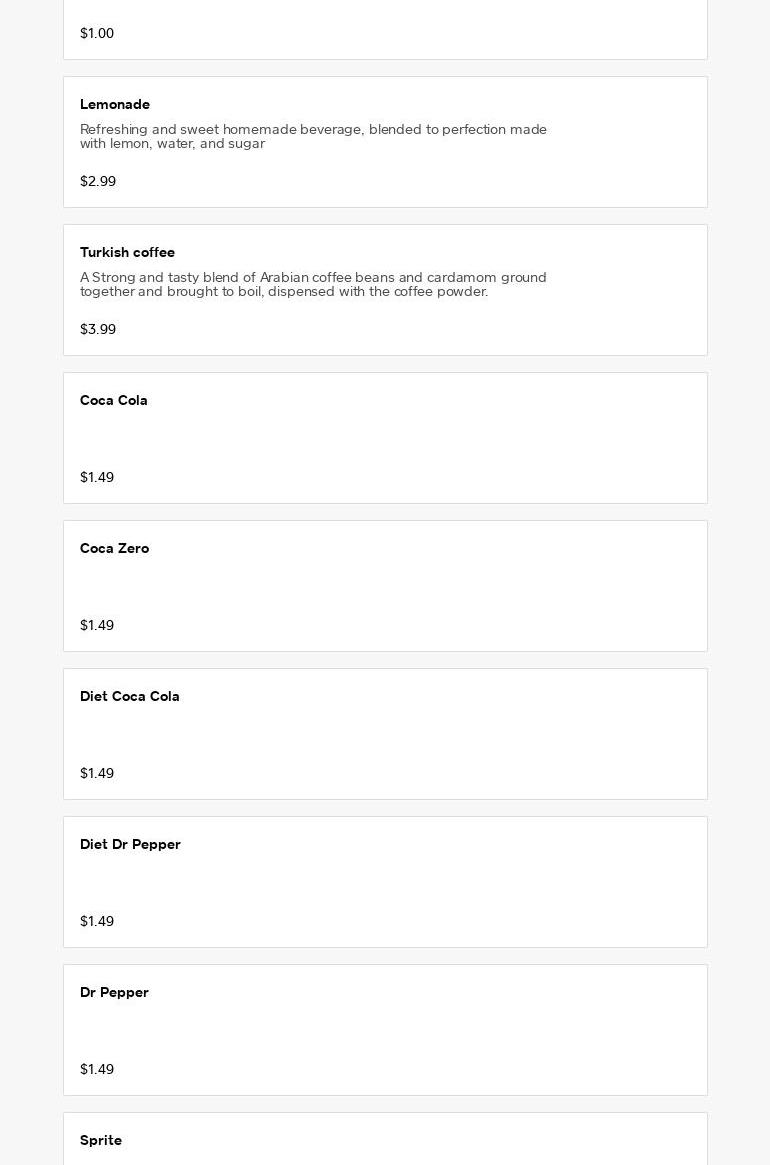Screen dimensions: 770x1165
Task: Select the Diet Coca Cola item
Action: pos(385,734)
